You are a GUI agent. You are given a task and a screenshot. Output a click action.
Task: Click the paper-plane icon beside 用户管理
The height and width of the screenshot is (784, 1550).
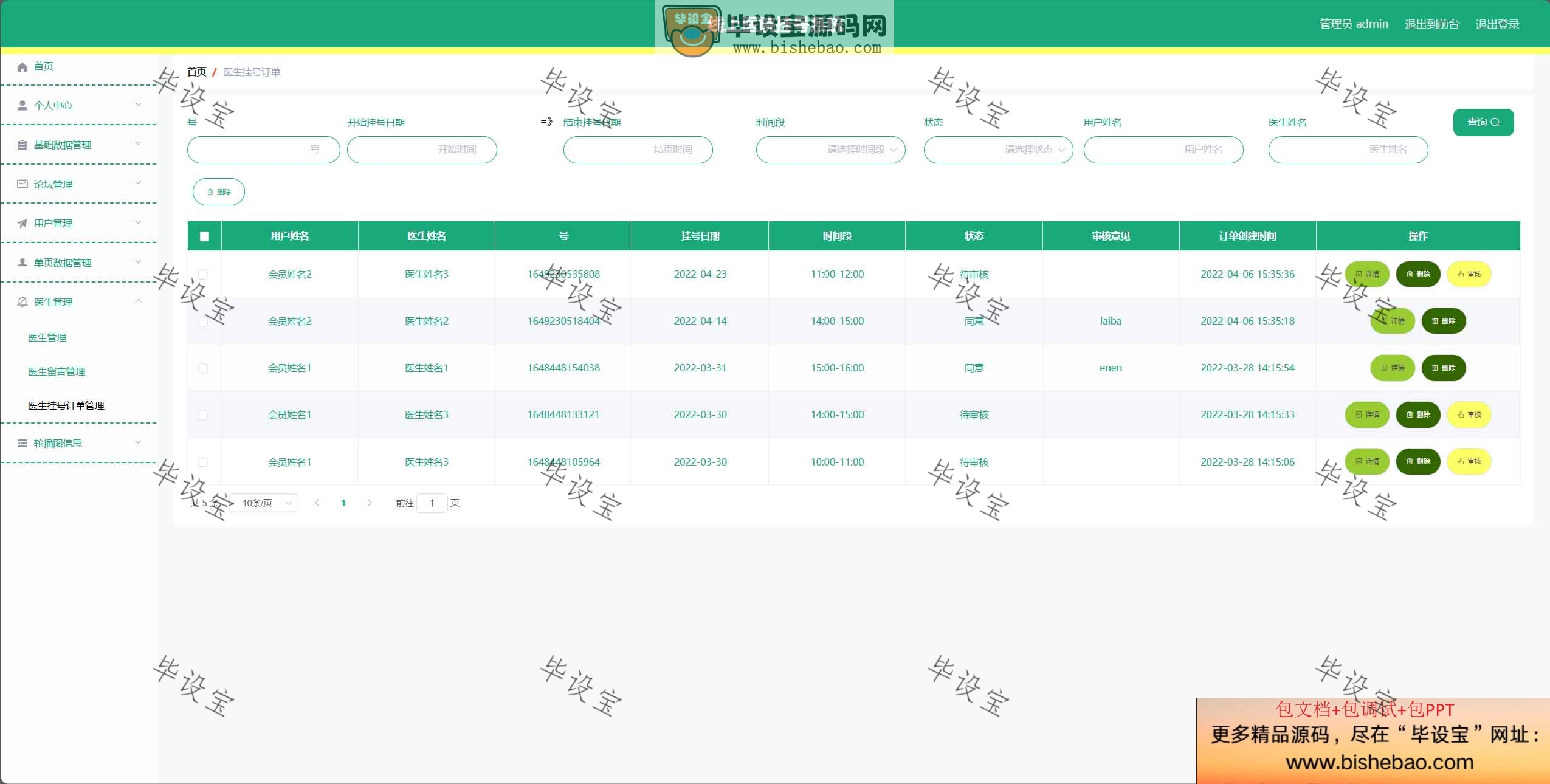click(x=22, y=223)
